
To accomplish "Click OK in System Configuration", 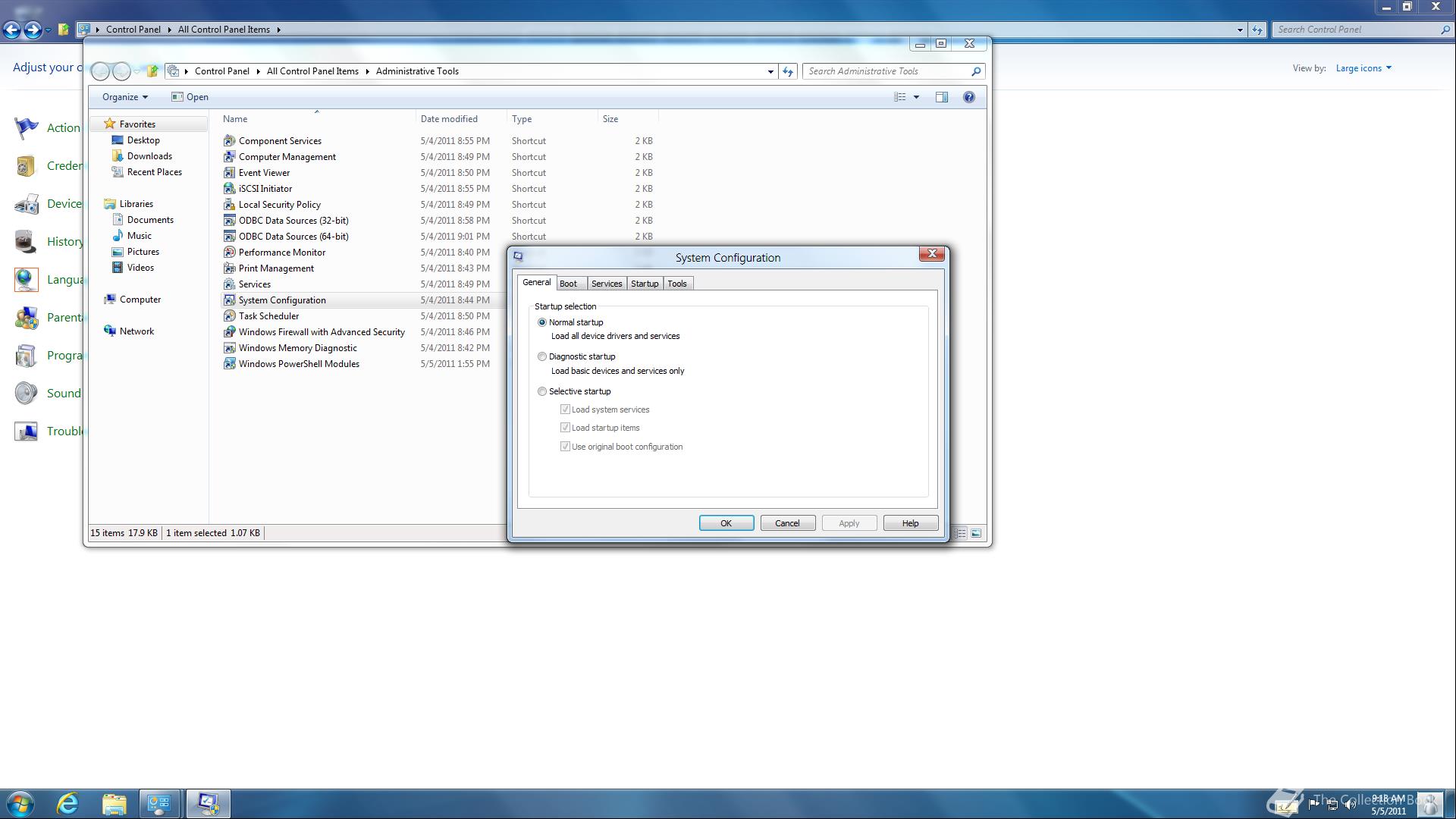I will pos(726,523).
